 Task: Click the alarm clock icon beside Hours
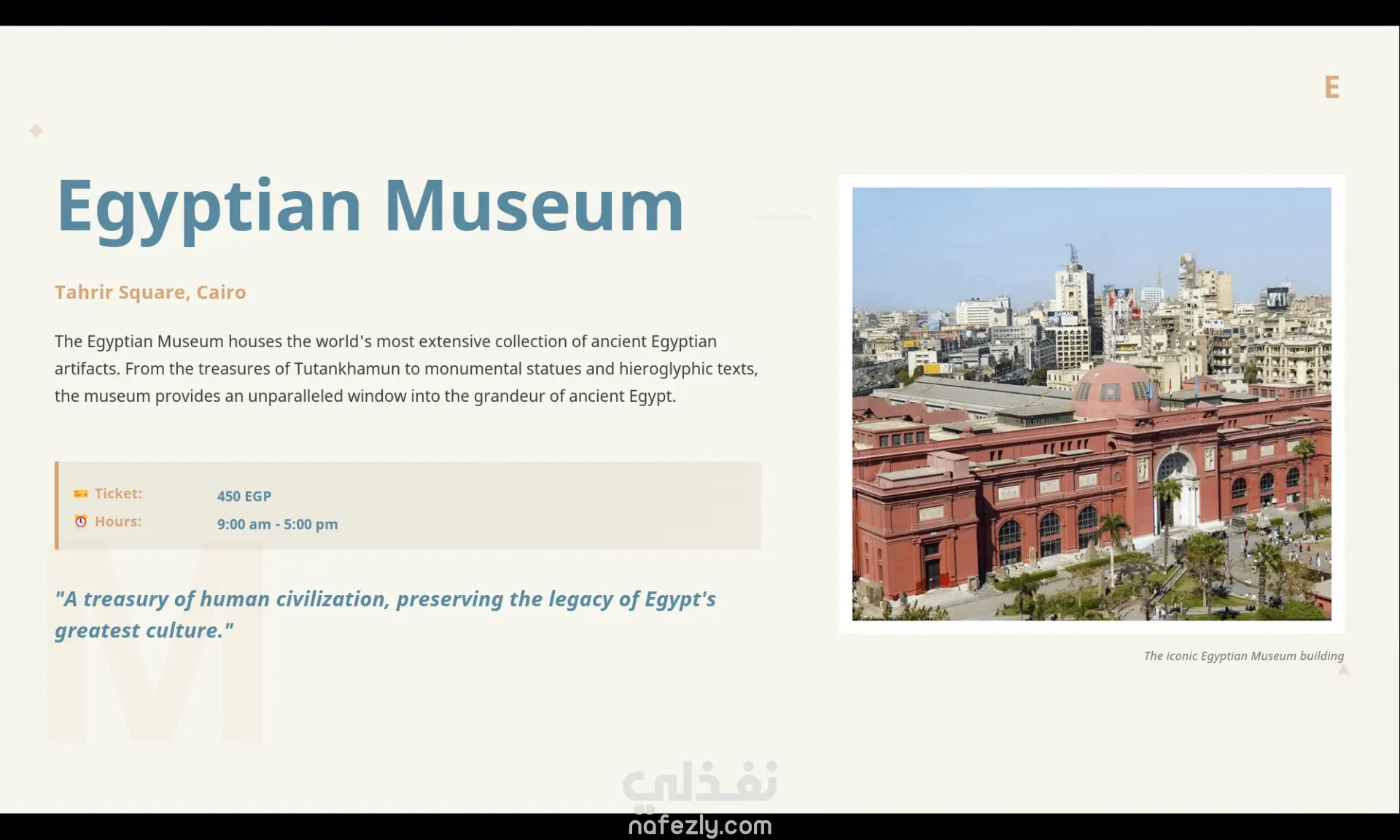click(x=80, y=521)
